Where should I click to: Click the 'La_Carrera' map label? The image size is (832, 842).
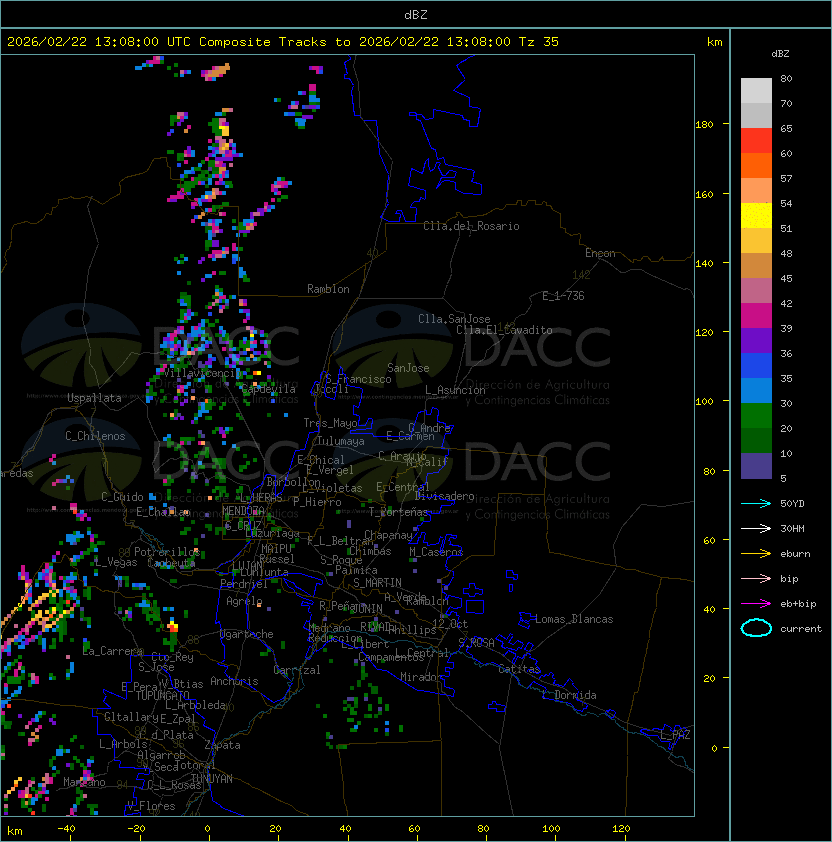click(x=112, y=651)
